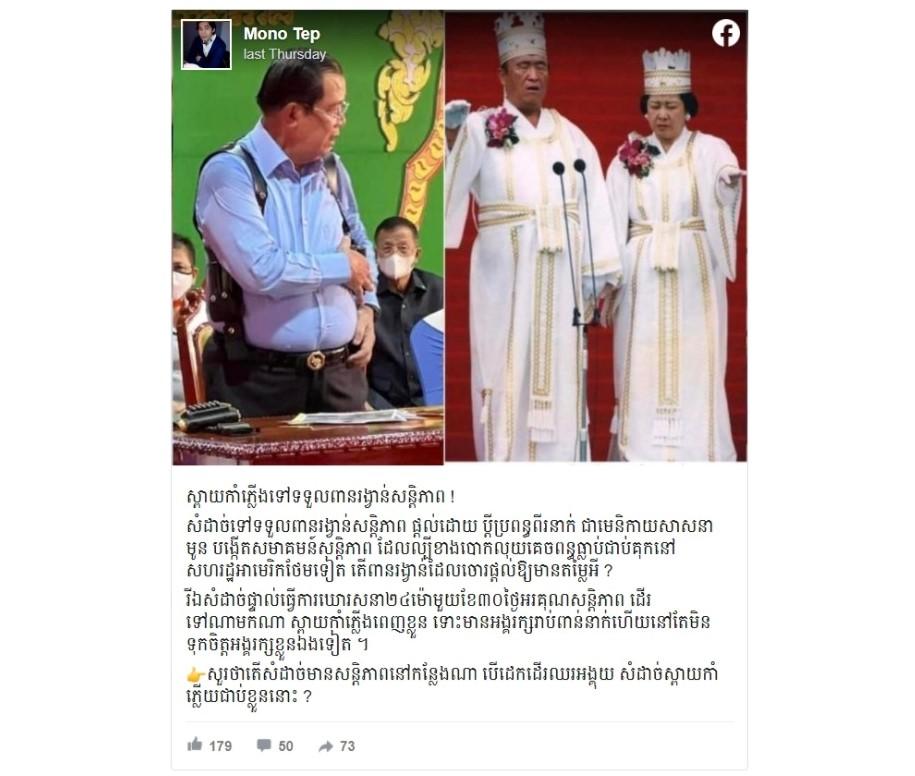Click the 73 shares count
The image size is (915, 776).
coord(347,746)
